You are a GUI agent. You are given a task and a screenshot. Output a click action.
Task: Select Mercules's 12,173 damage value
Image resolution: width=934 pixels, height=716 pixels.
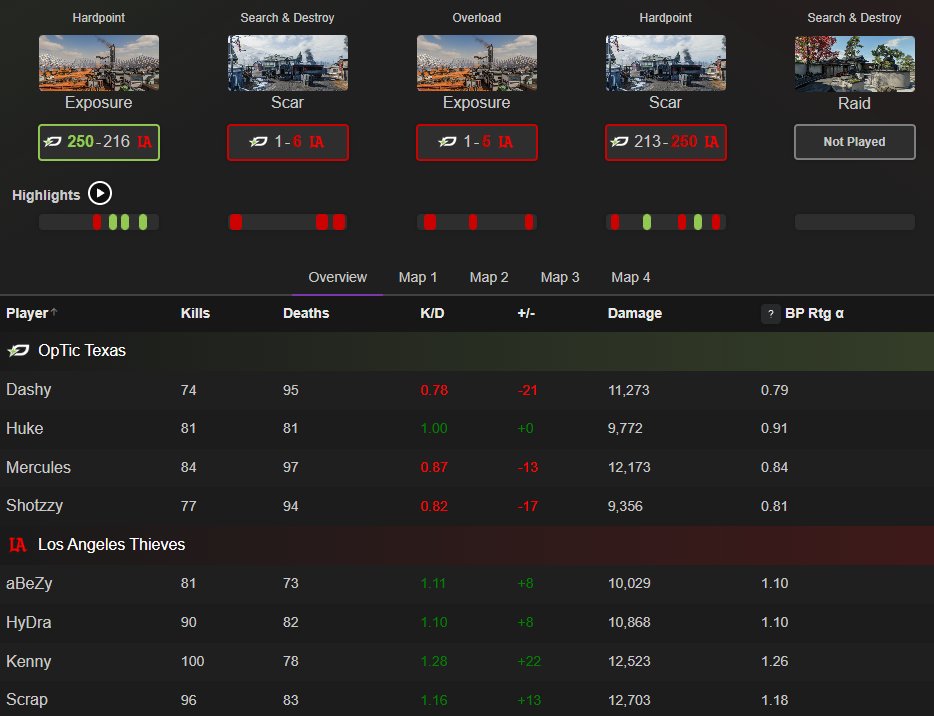629,468
